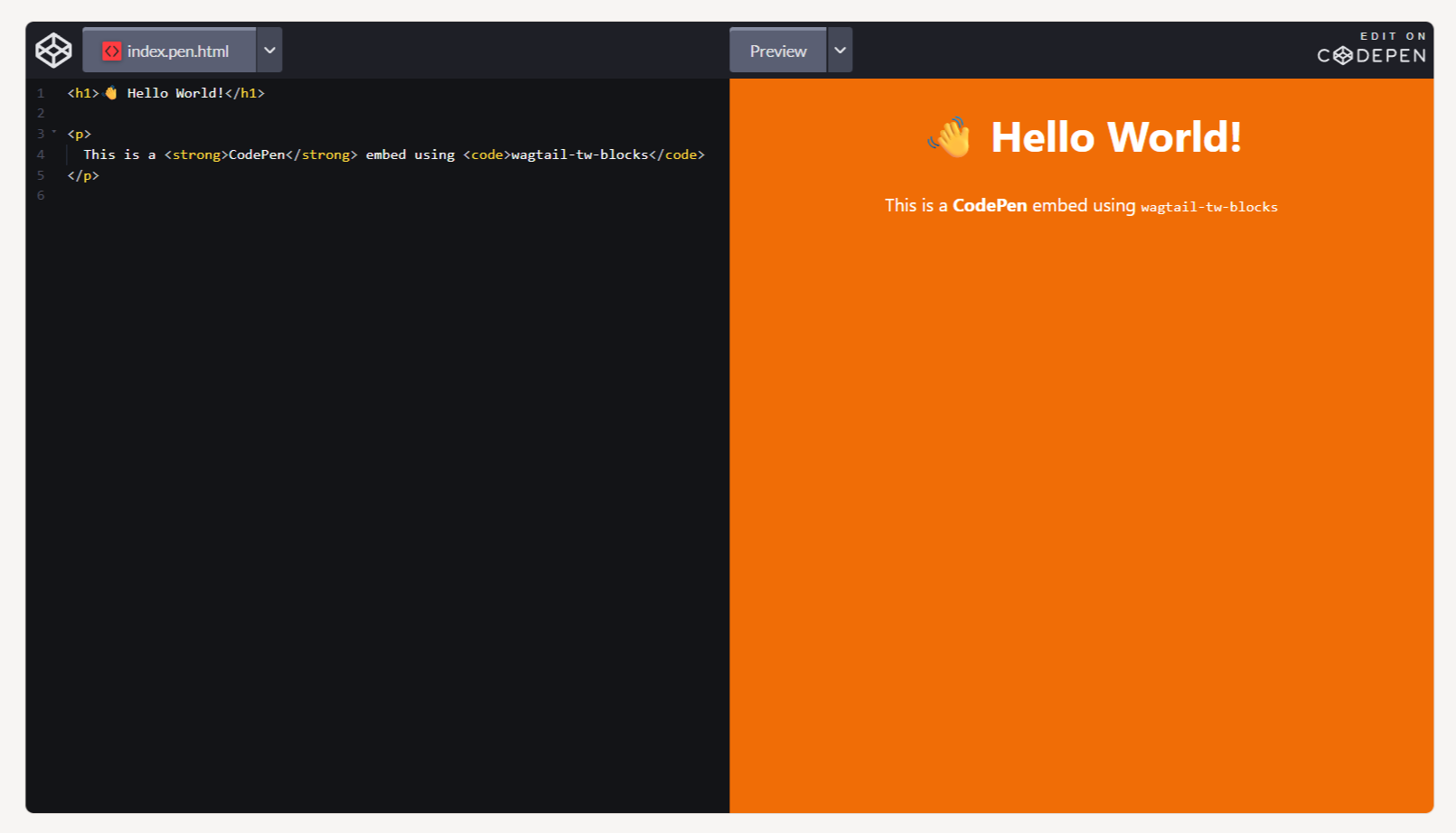Collapse the fold arrow on line 3
The image size is (1456, 833).
(54, 132)
